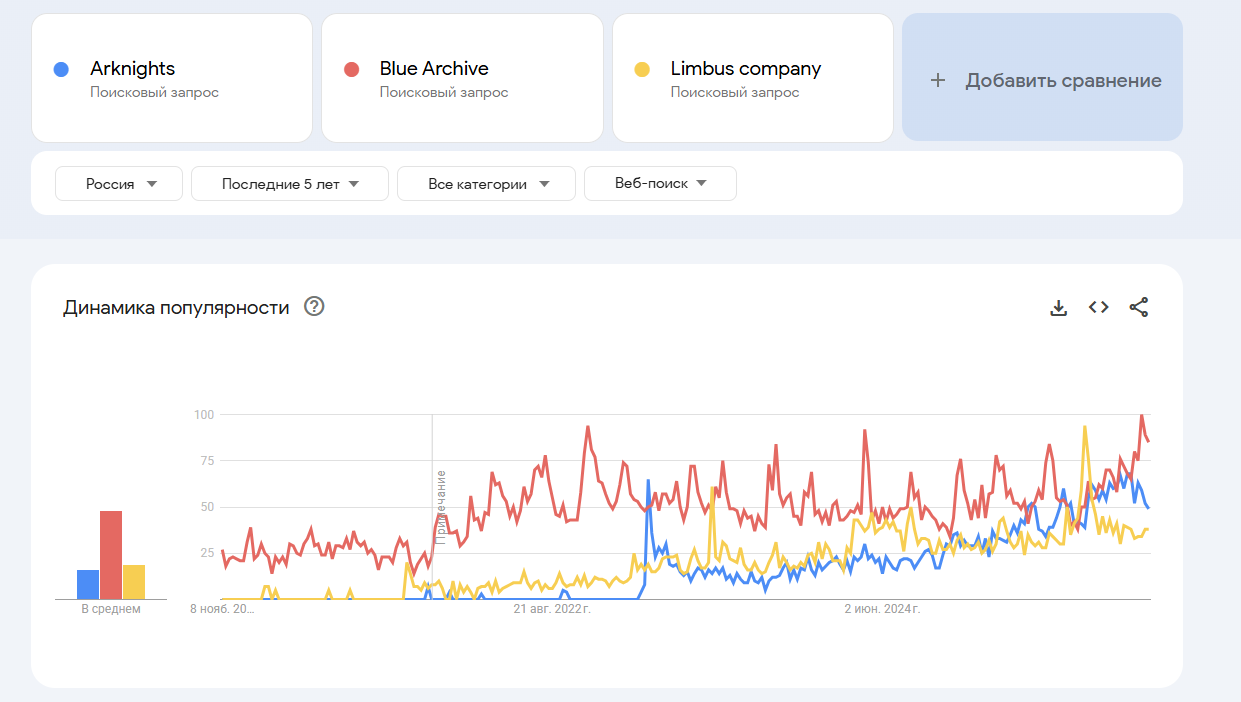The width and height of the screenshot is (1241, 702).
Task: Download the interest-over-time chart data
Action: click(1059, 308)
